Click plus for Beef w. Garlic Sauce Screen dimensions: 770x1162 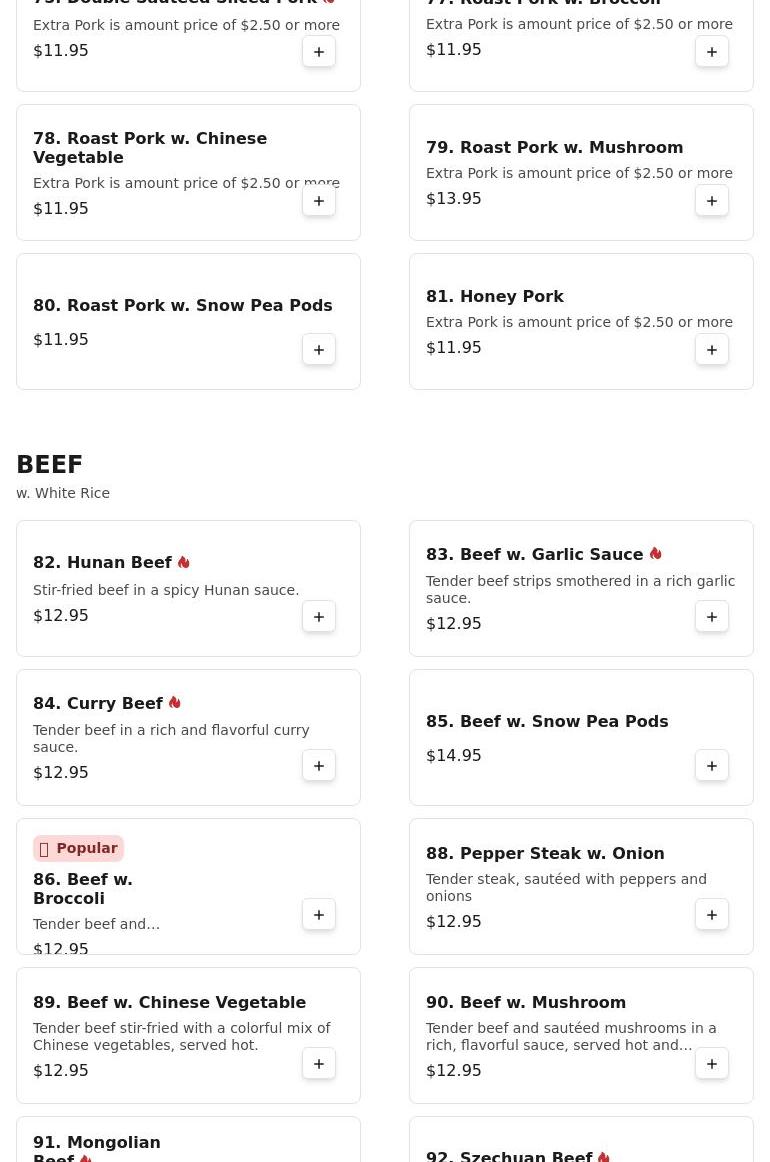point(712,617)
